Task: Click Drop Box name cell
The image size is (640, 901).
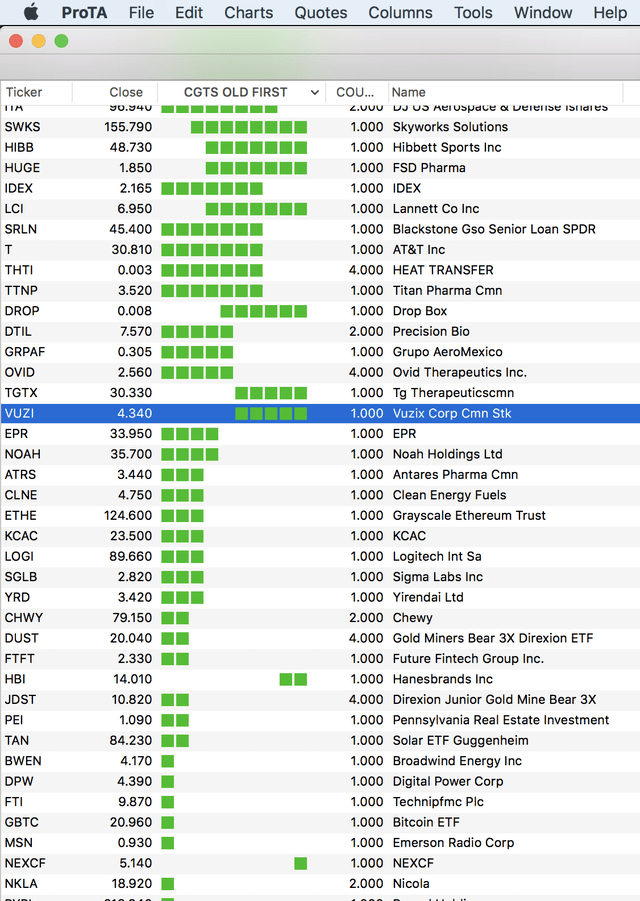Action: tap(420, 311)
